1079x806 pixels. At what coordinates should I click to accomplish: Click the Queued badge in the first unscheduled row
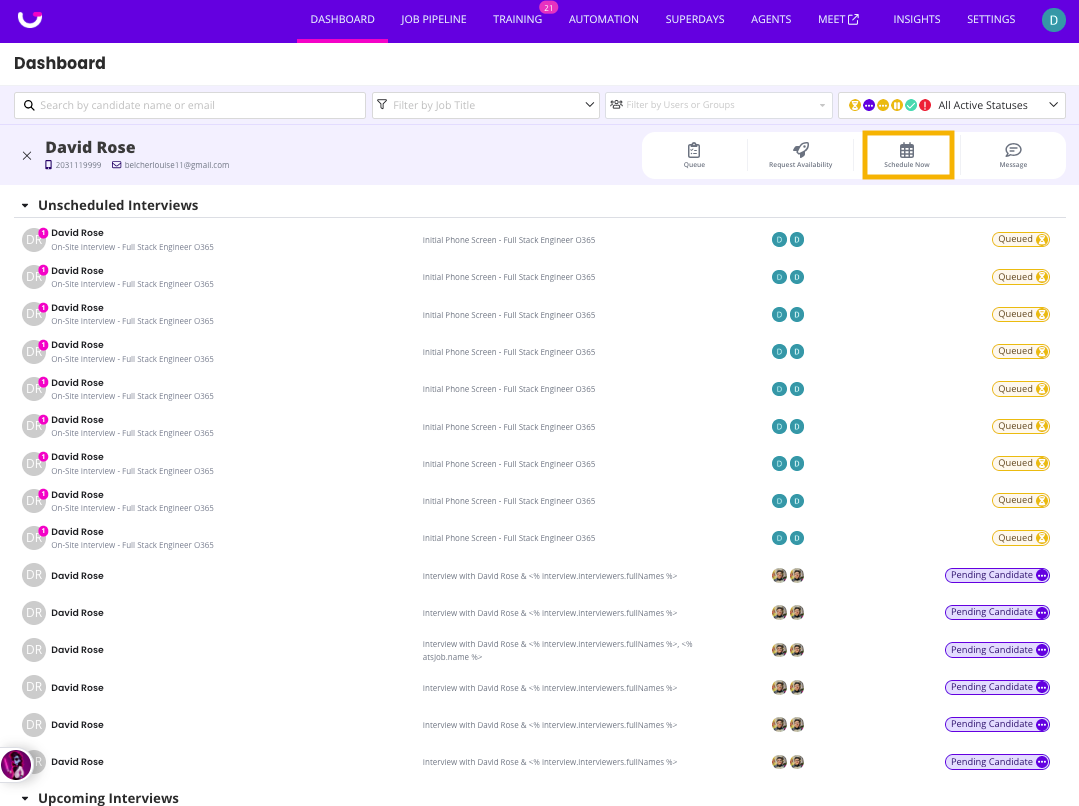[1021, 240]
